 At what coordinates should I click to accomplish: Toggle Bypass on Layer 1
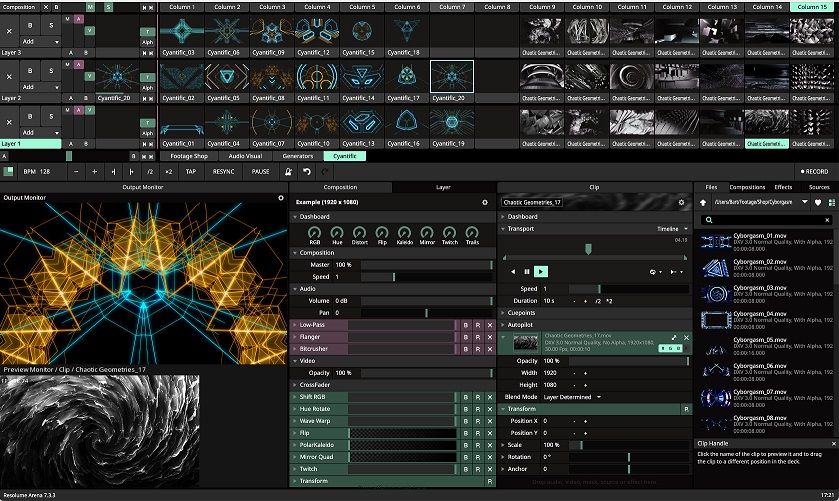click(30, 116)
